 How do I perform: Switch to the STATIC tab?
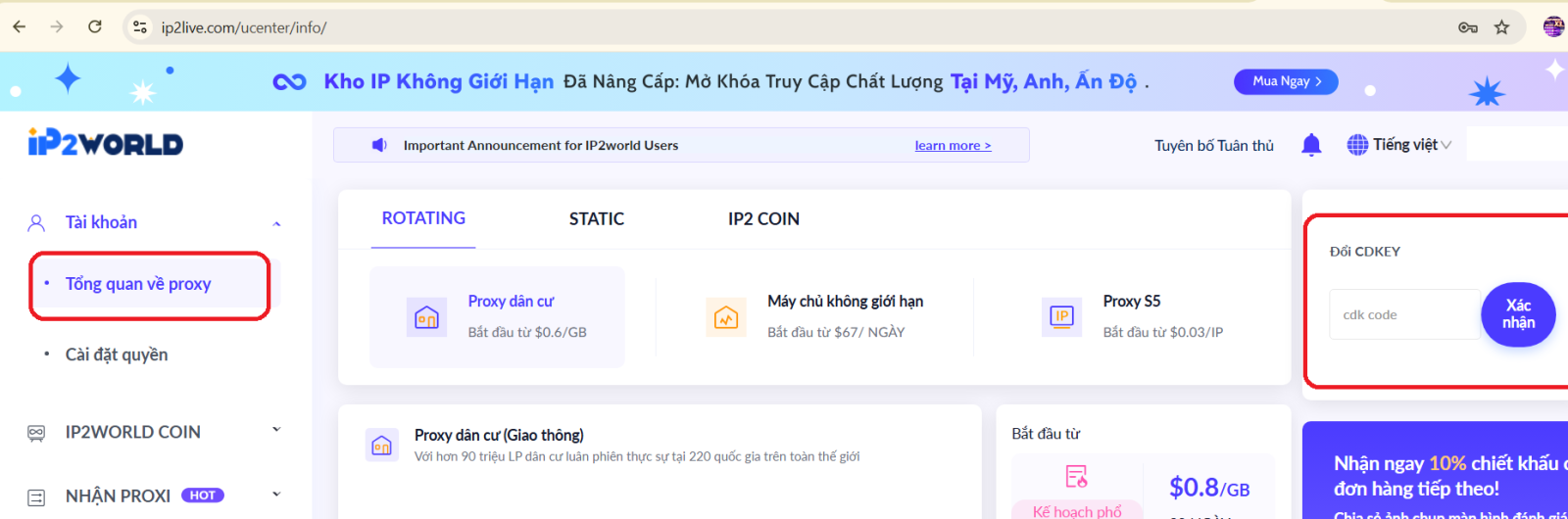[x=596, y=219]
